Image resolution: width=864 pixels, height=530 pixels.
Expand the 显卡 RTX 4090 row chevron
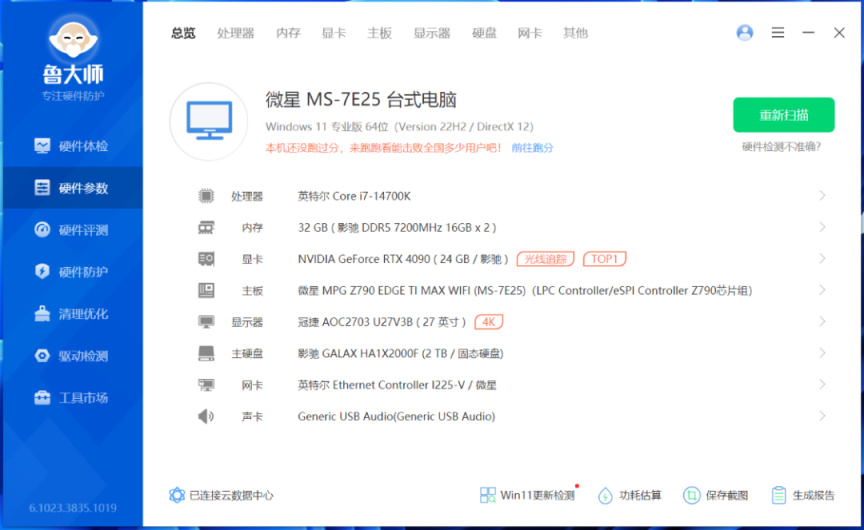[822, 258]
